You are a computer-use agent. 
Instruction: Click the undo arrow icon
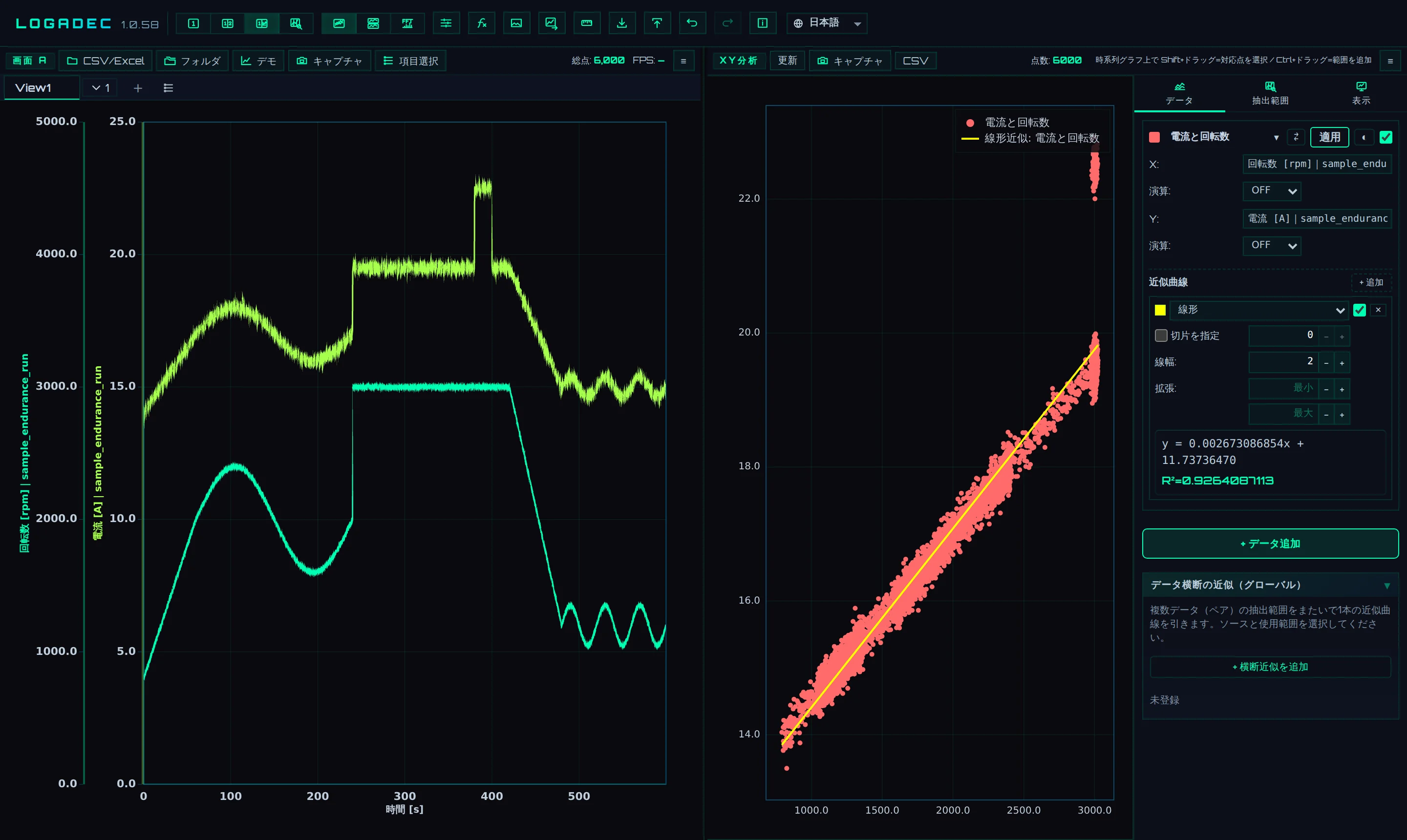coord(692,23)
